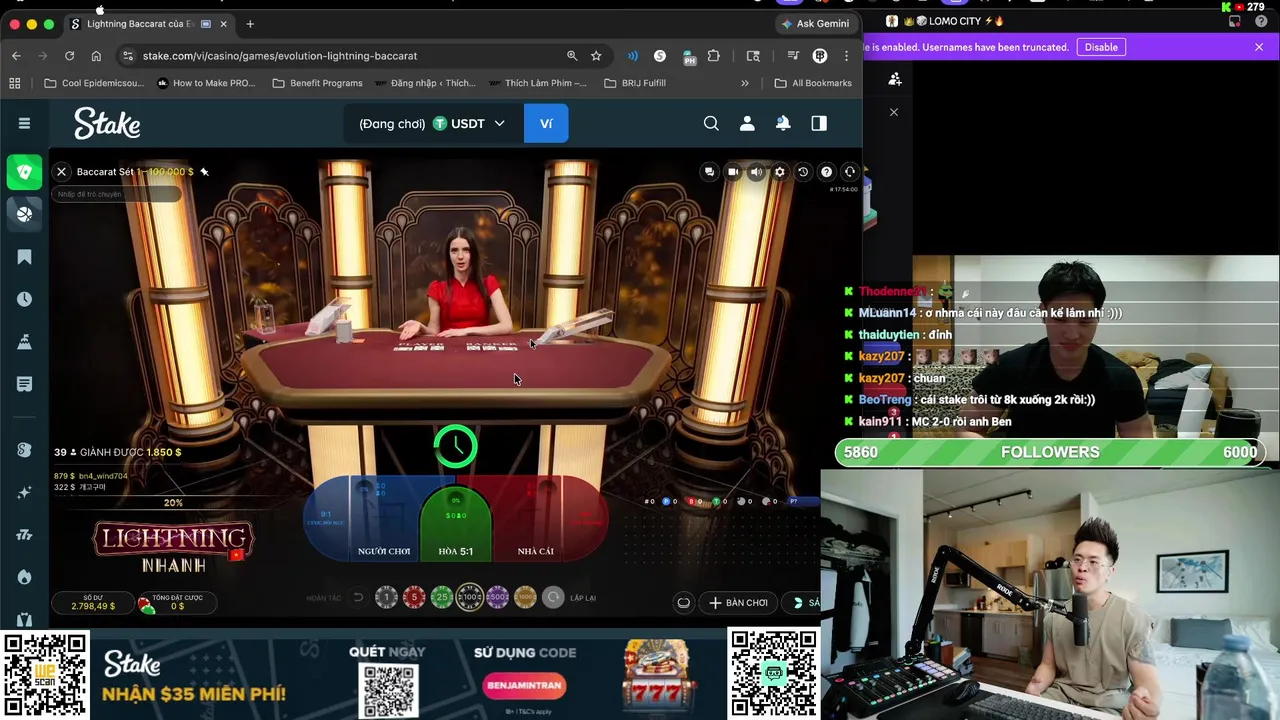The height and width of the screenshot is (720, 1280).
Task: Open the lobby icon left of BÀN CHƠI
Action: (683, 603)
